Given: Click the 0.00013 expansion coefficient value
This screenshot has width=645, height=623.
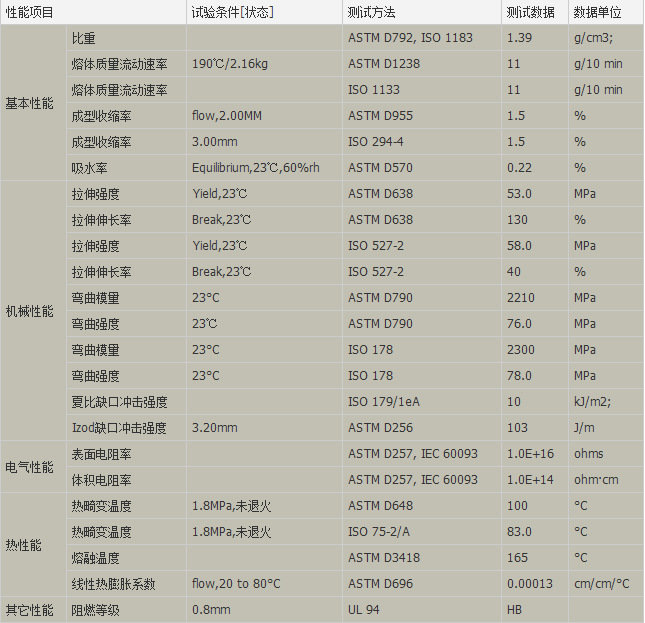Looking at the screenshot, I should [x=535, y=584].
